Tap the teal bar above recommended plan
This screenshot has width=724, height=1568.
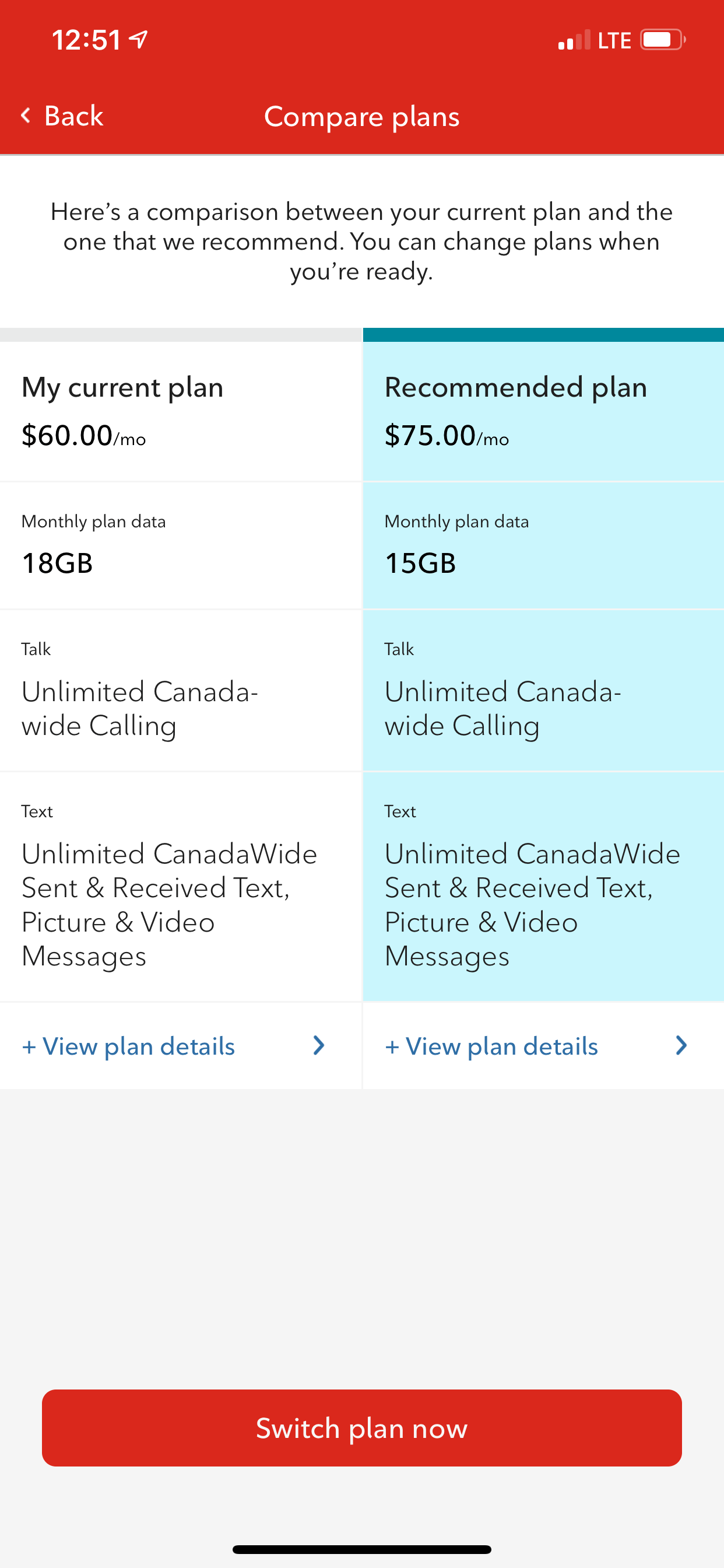click(543, 335)
